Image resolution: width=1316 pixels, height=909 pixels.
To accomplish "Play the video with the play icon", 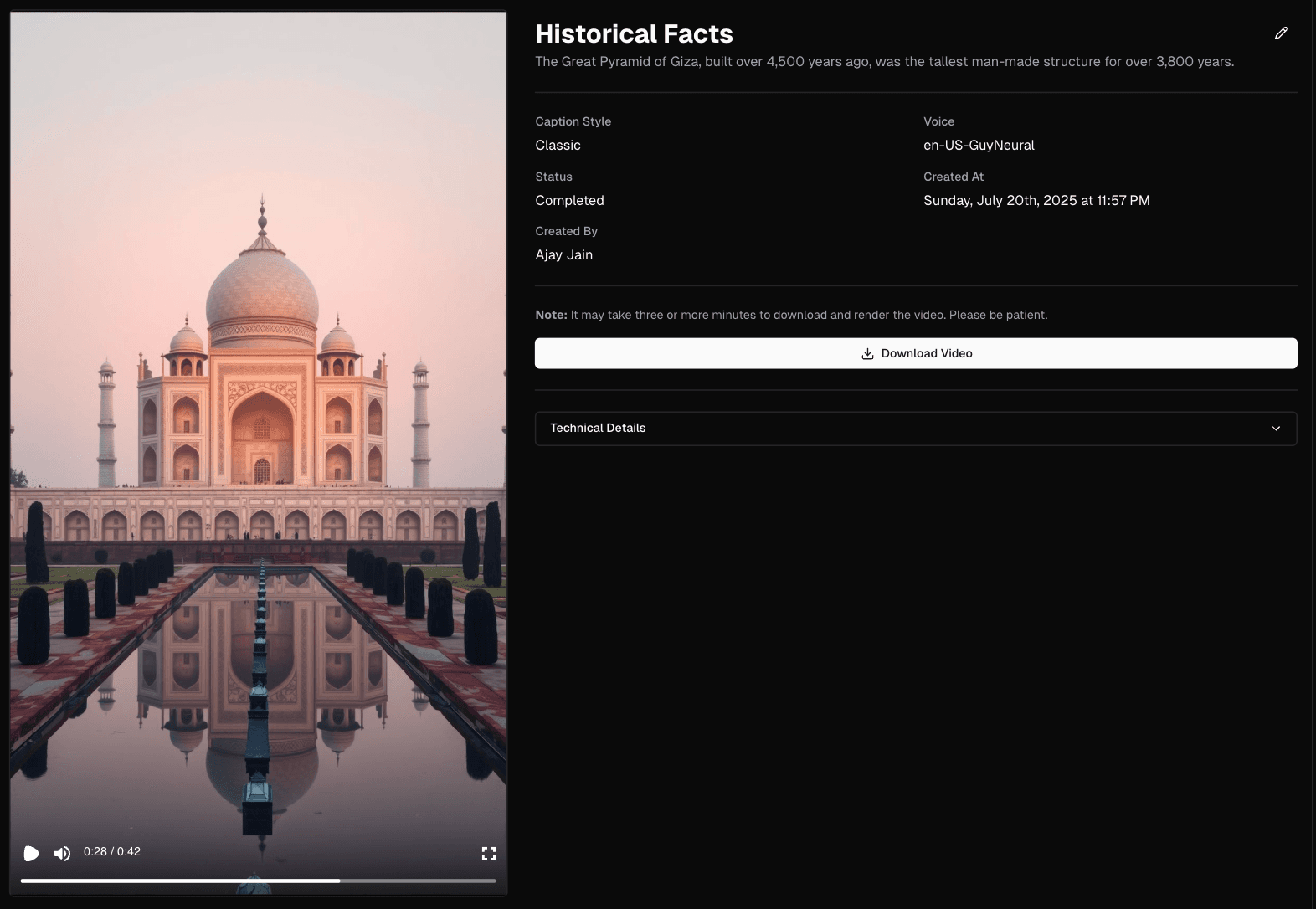I will point(32,853).
